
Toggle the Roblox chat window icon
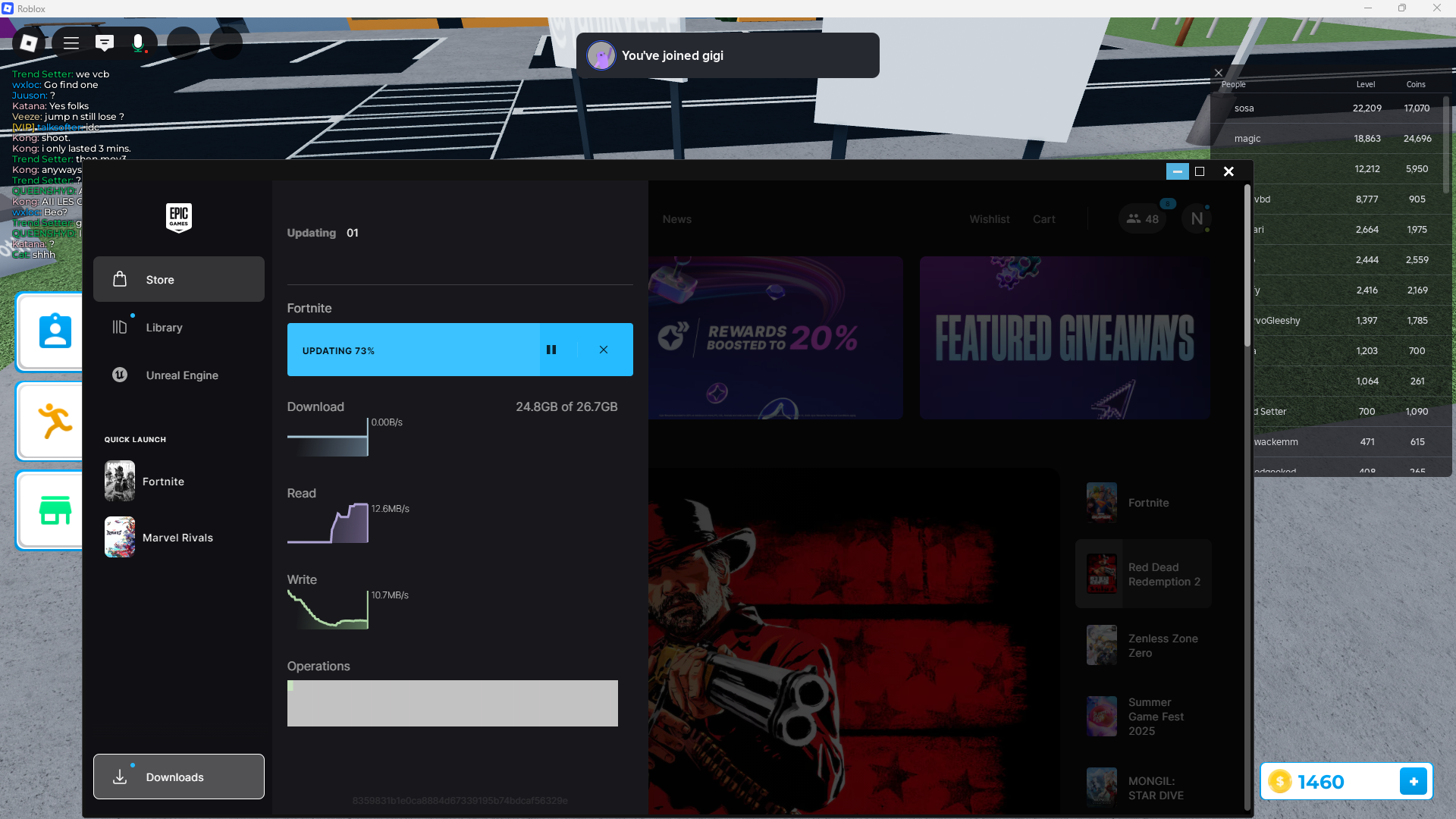click(105, 42)
